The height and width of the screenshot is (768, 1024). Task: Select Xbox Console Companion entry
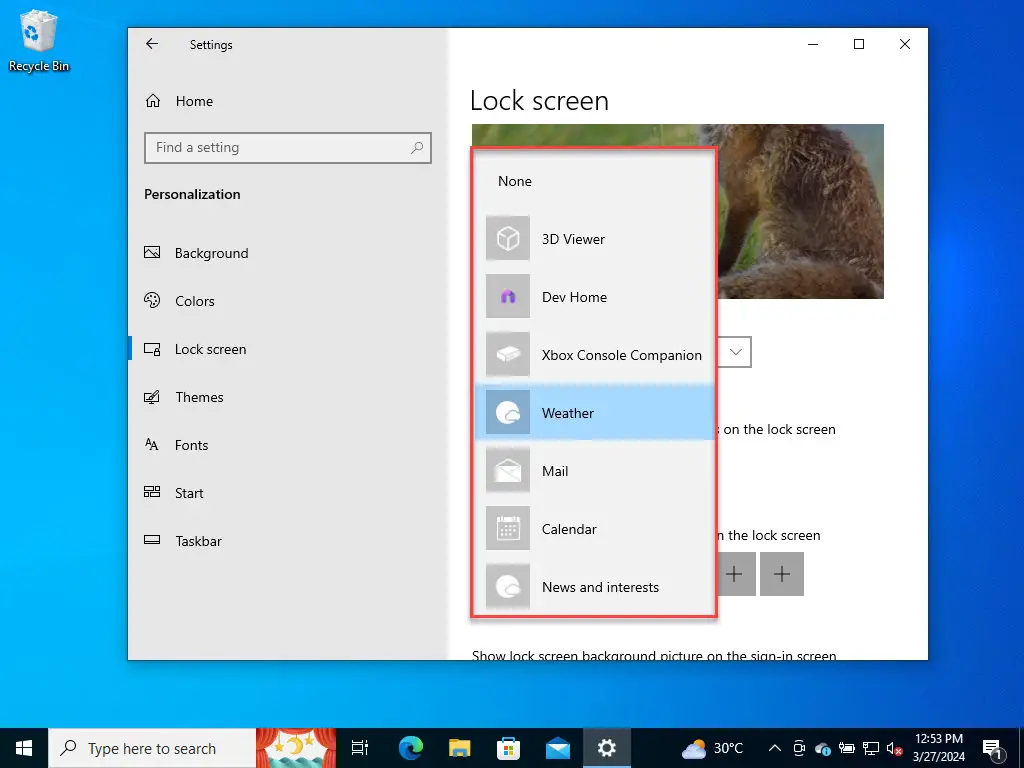594,355
